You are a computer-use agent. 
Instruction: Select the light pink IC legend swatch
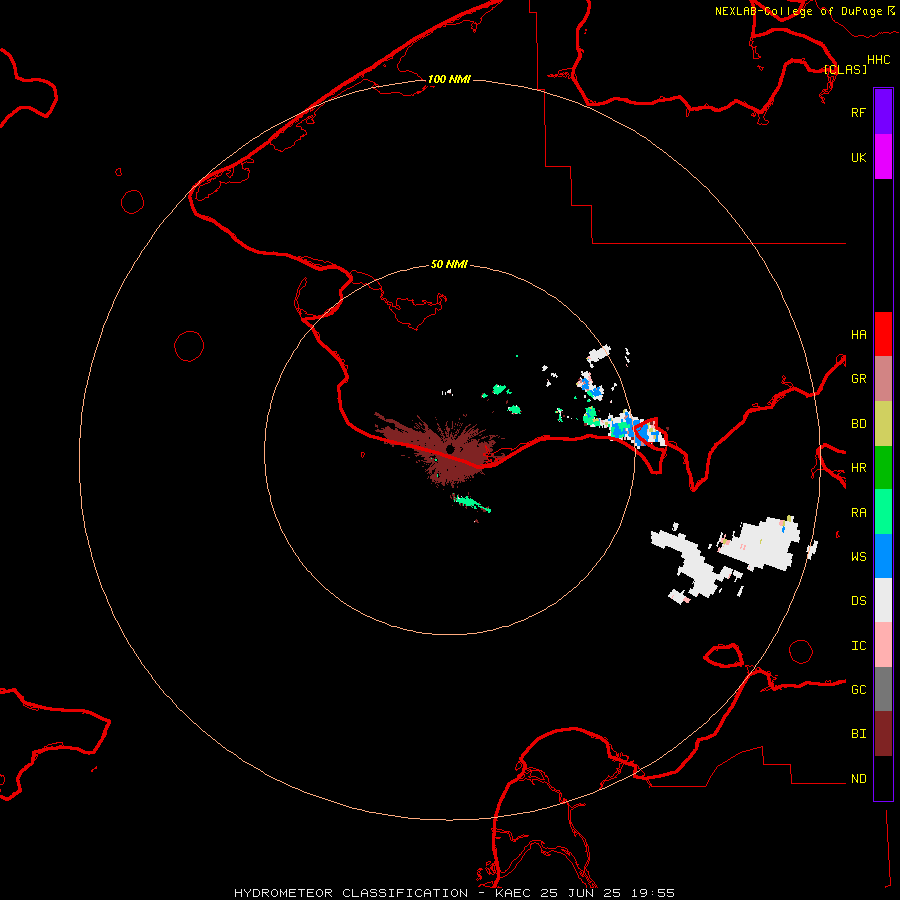click(883, 645)
